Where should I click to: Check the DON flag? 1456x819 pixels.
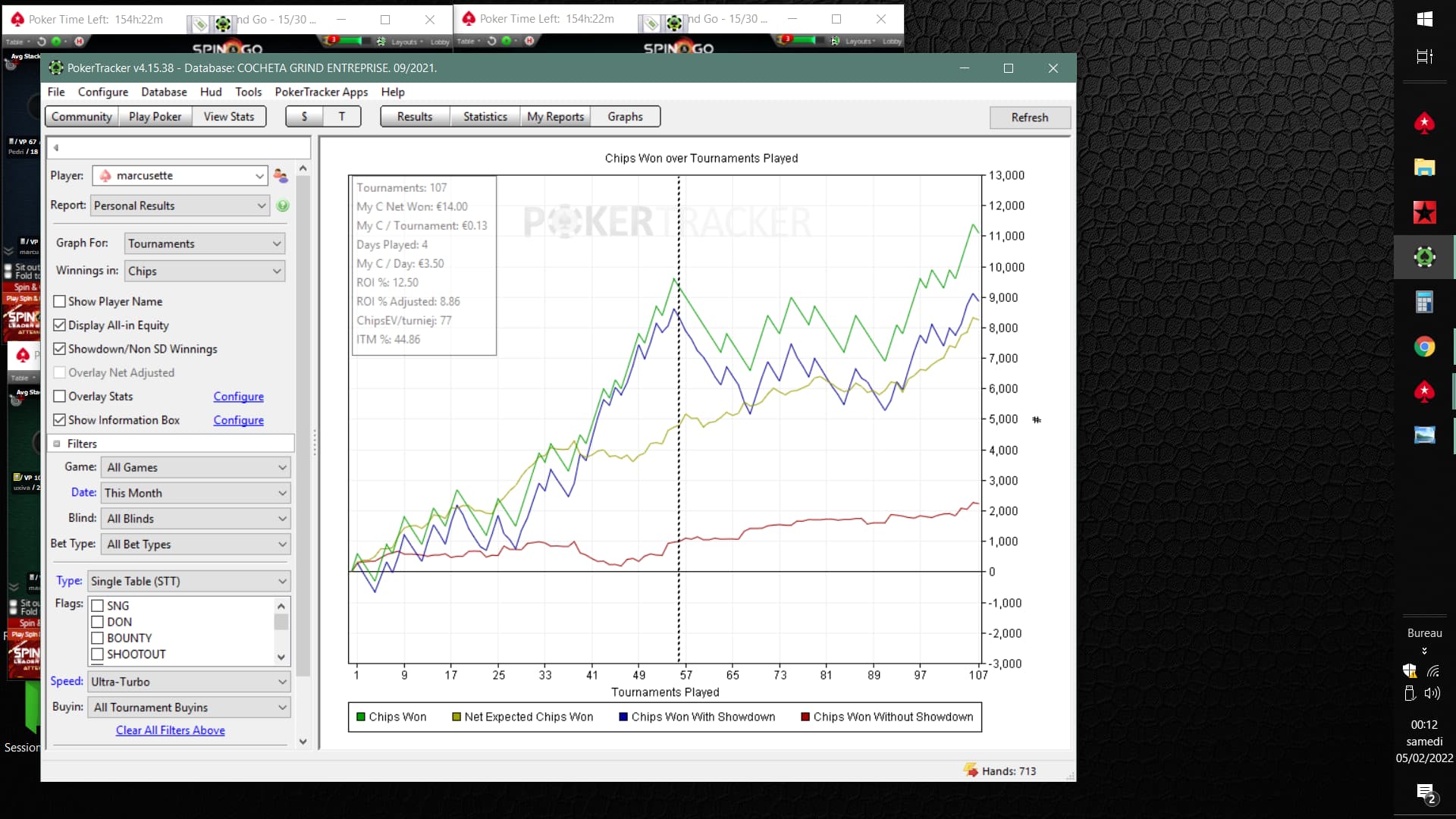[97, 622]
